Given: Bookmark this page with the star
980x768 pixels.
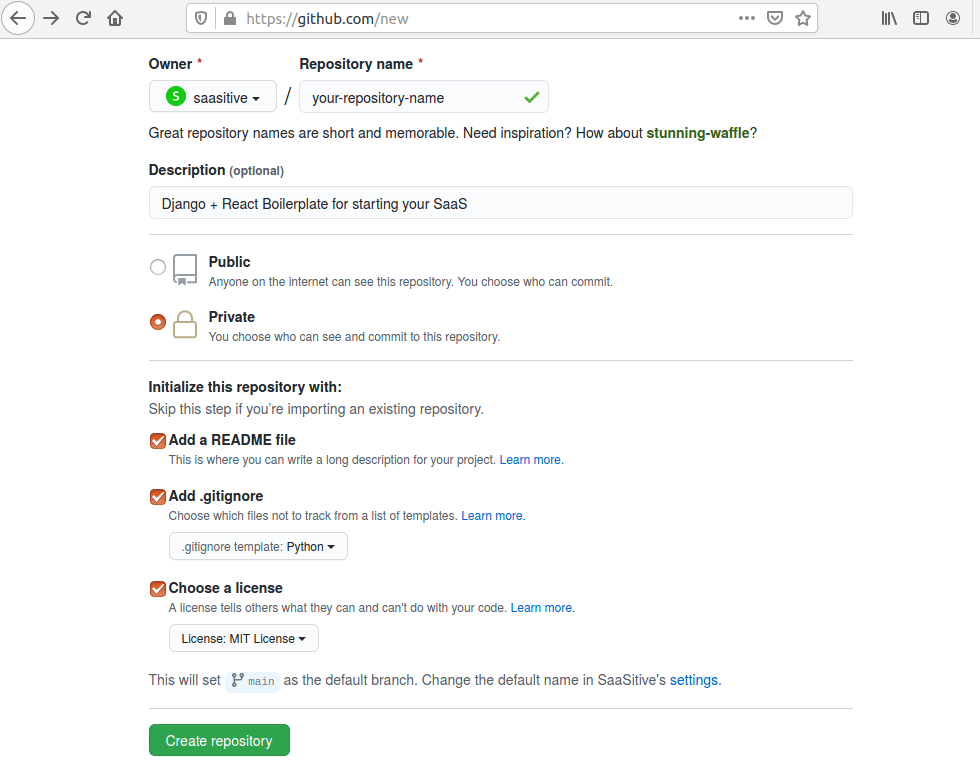Looking at the screenshot, I should tap(802, 18).
